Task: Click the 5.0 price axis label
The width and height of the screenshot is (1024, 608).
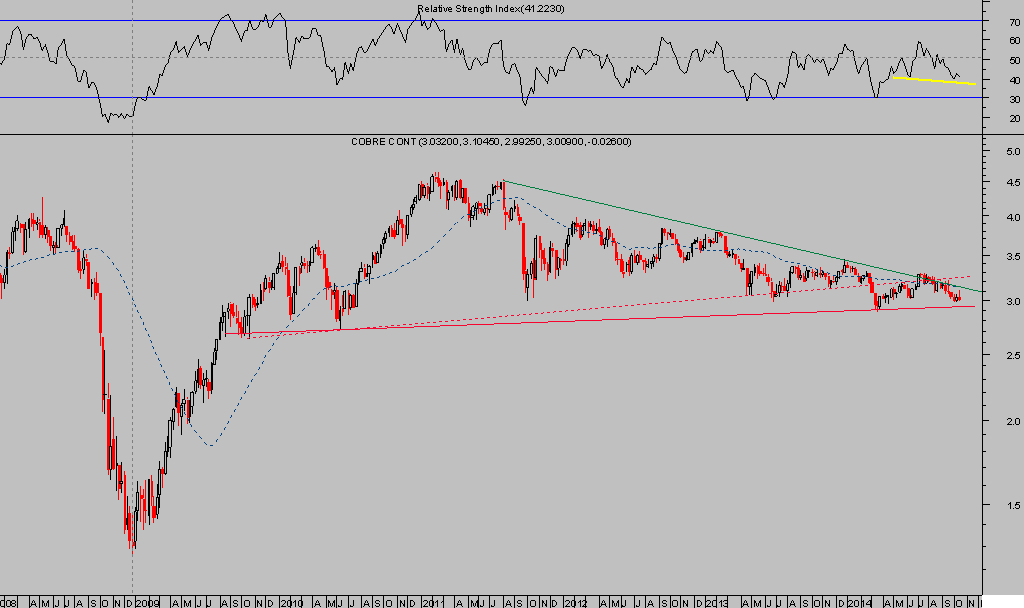Action: (x=1012, y=151)
